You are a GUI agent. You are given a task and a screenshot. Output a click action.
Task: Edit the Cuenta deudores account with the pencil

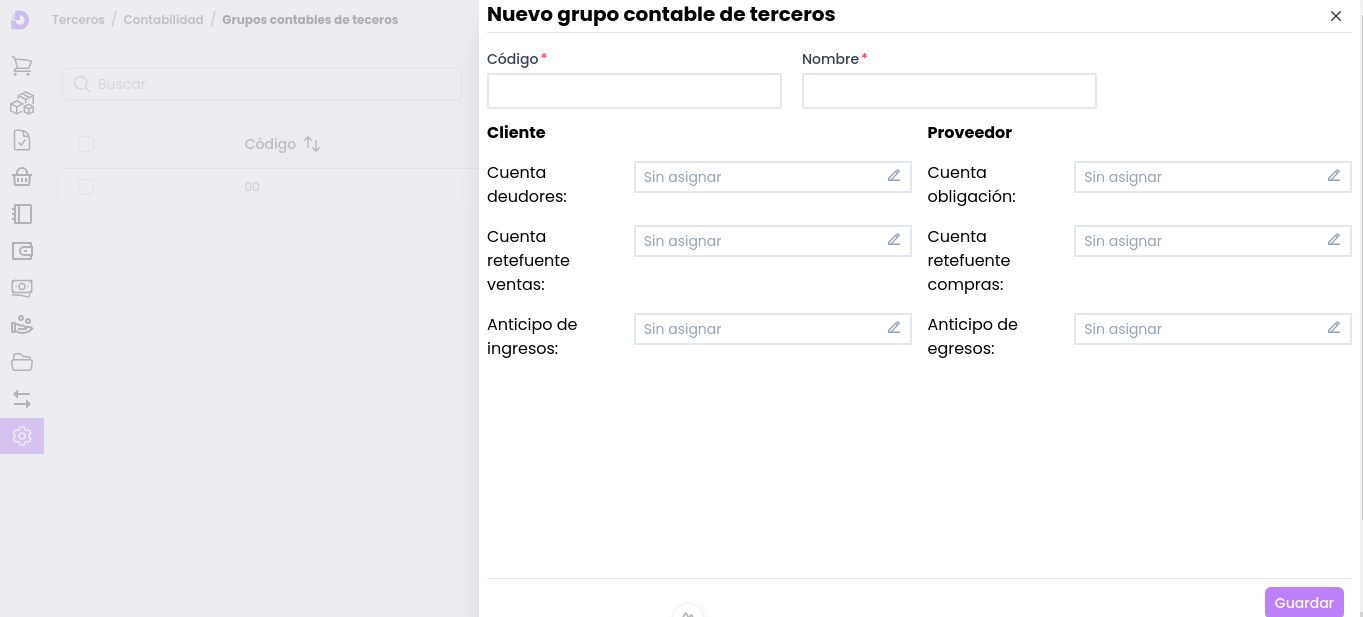894,176
